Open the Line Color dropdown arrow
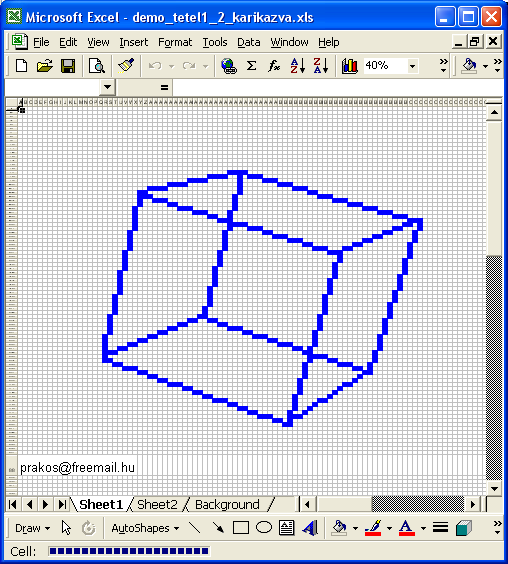 point(389,528)
